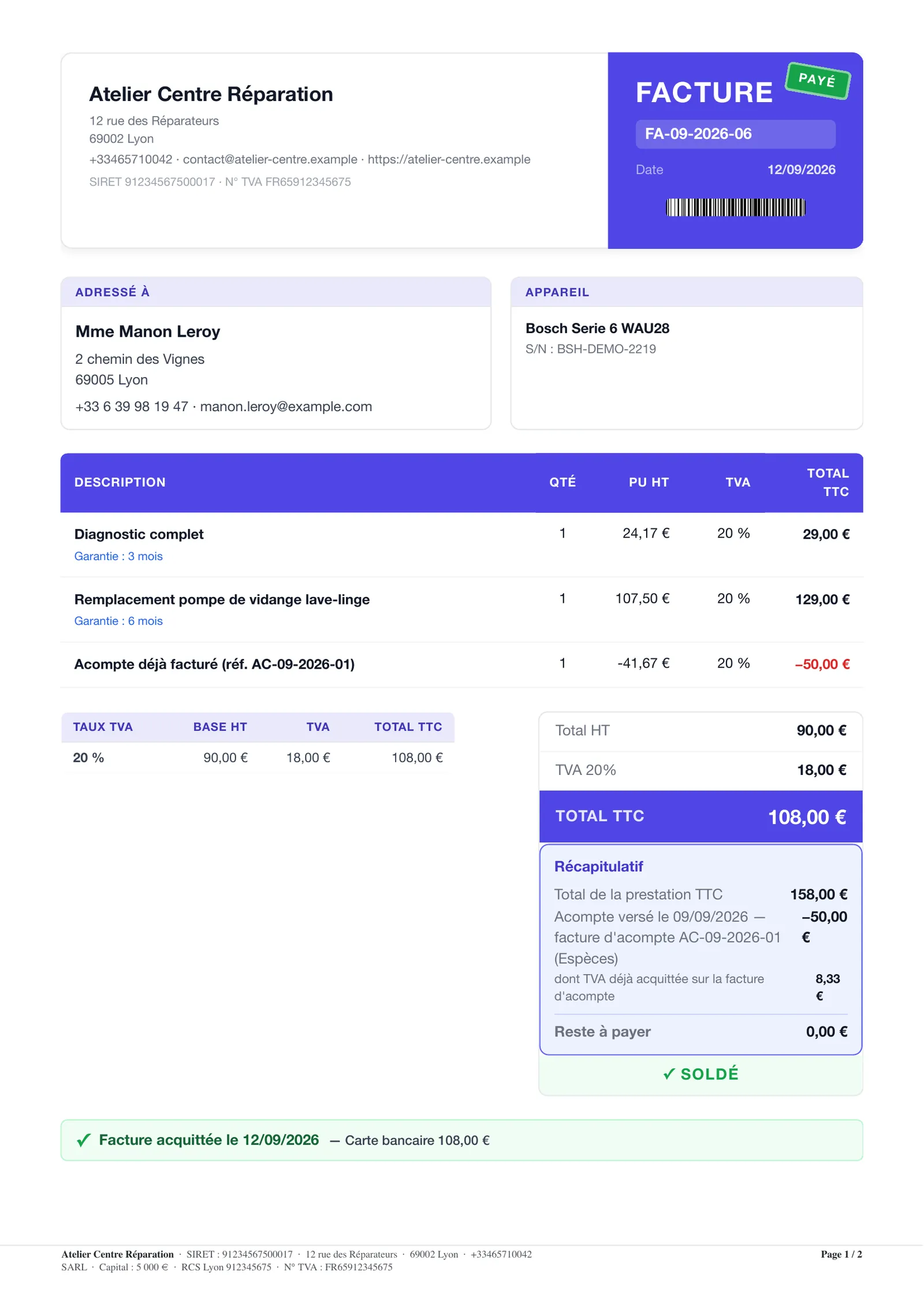This screenshot has height=1305, width=924.
Task: Click the TVA 20% summary row label
Action: point(585,770)
